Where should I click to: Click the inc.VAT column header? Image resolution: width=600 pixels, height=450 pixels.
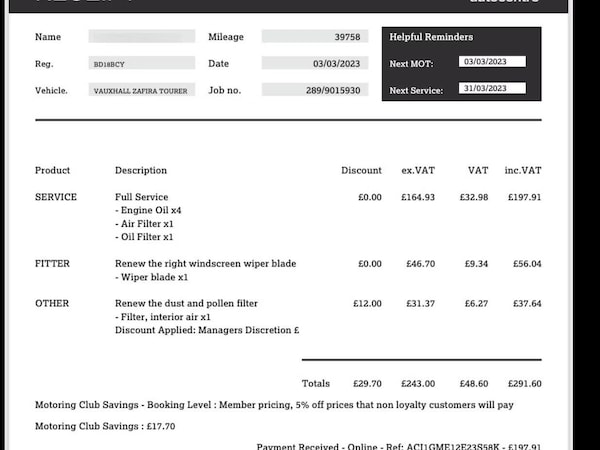(x=522, y=171)
